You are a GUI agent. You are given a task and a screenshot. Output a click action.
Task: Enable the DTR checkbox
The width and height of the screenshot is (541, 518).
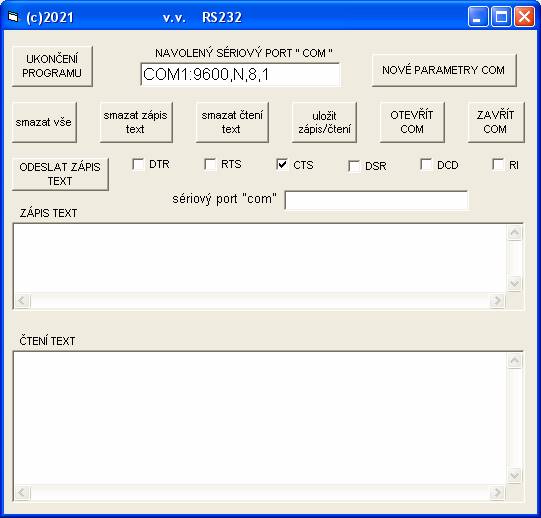138,164
